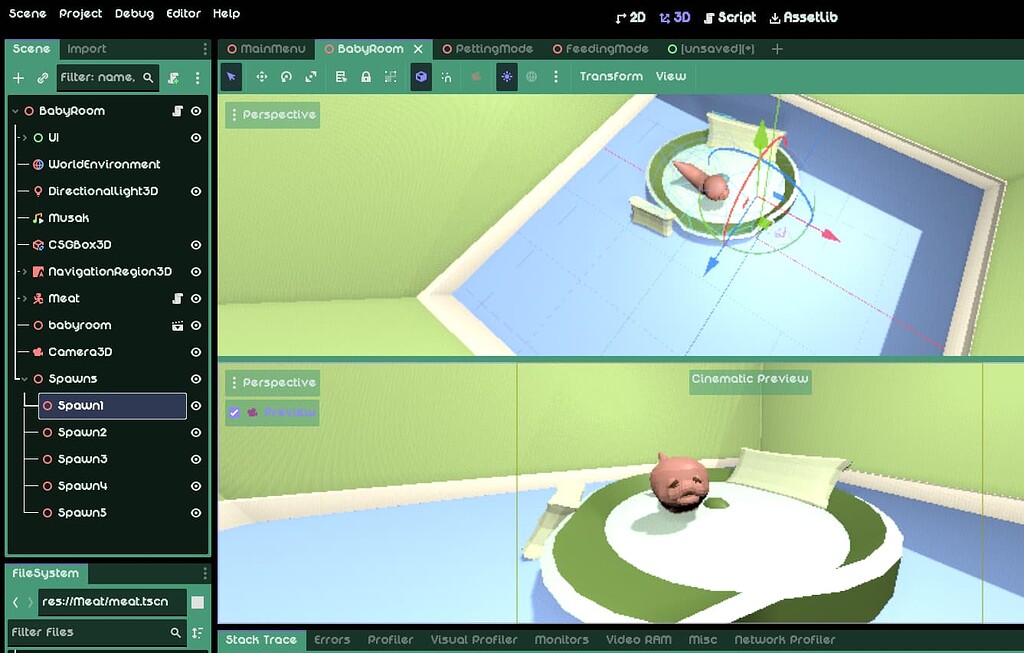Viewport: 1024px width, 653px height.
Task: Open file sort options icon
Action: click(197, 633)
